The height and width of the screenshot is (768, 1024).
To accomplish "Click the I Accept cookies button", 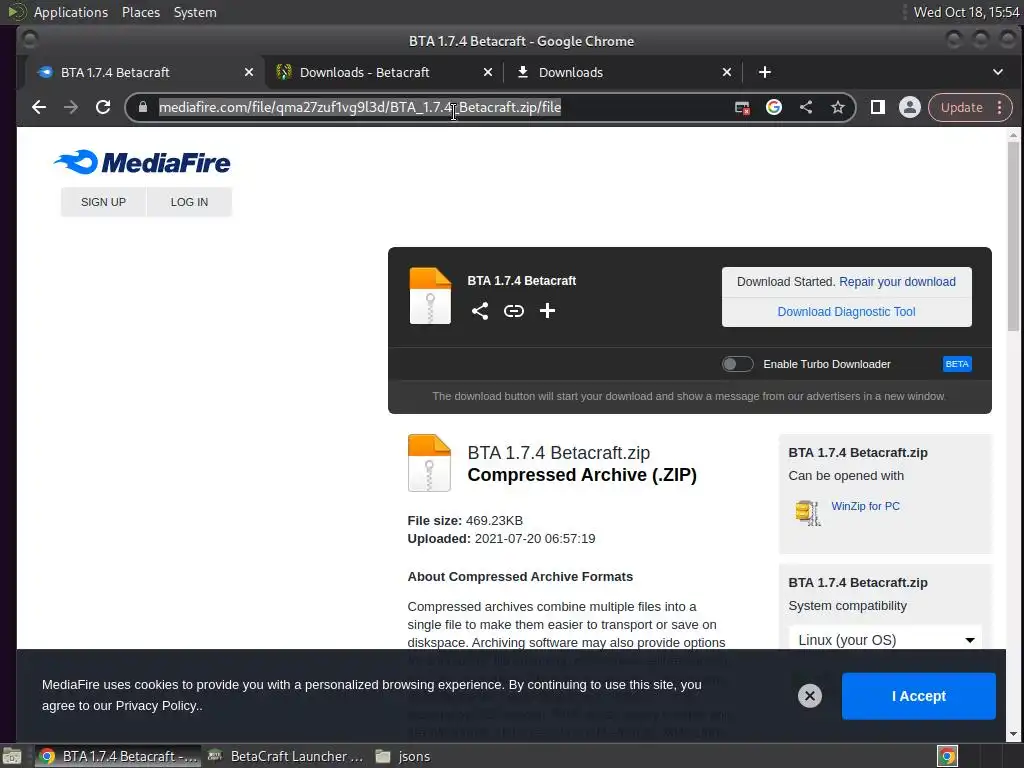I will 919,696.
